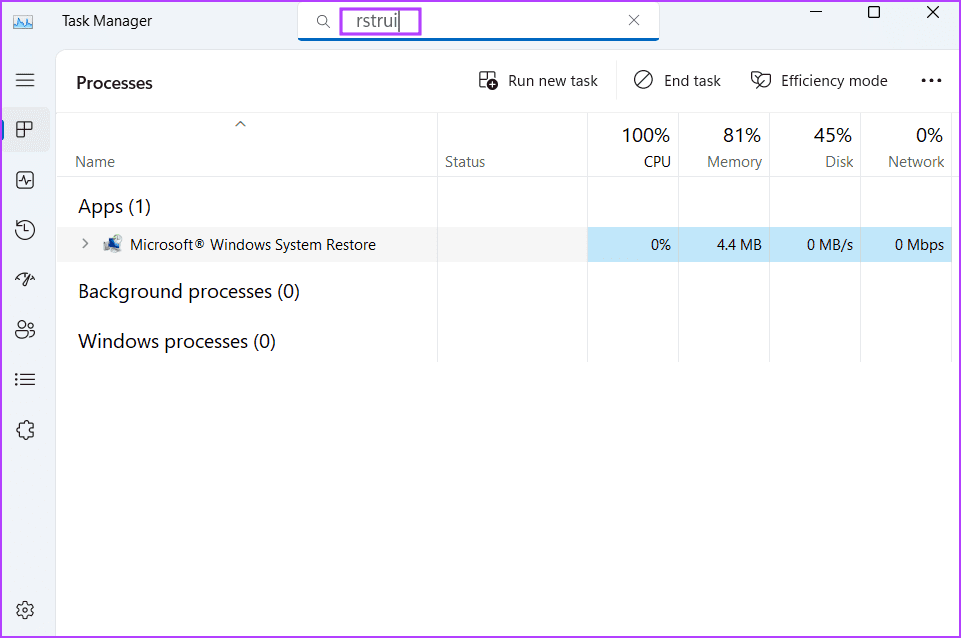Open the Details list sidebar icon
961x638 pixels.
(25, 379)
